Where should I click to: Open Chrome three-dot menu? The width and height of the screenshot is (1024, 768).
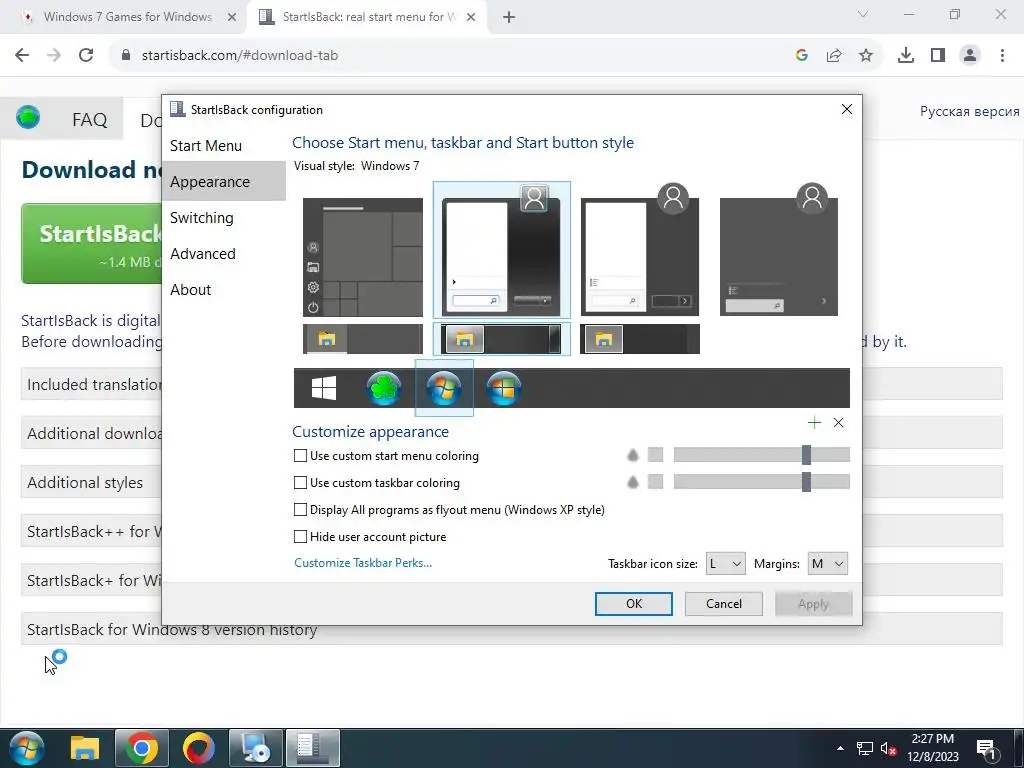click(1002, 56)
